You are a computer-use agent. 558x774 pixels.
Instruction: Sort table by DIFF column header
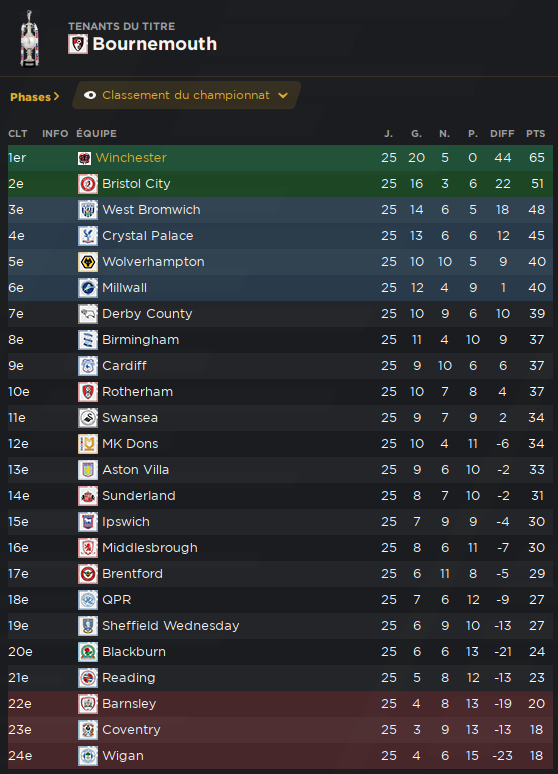(502, 134)
